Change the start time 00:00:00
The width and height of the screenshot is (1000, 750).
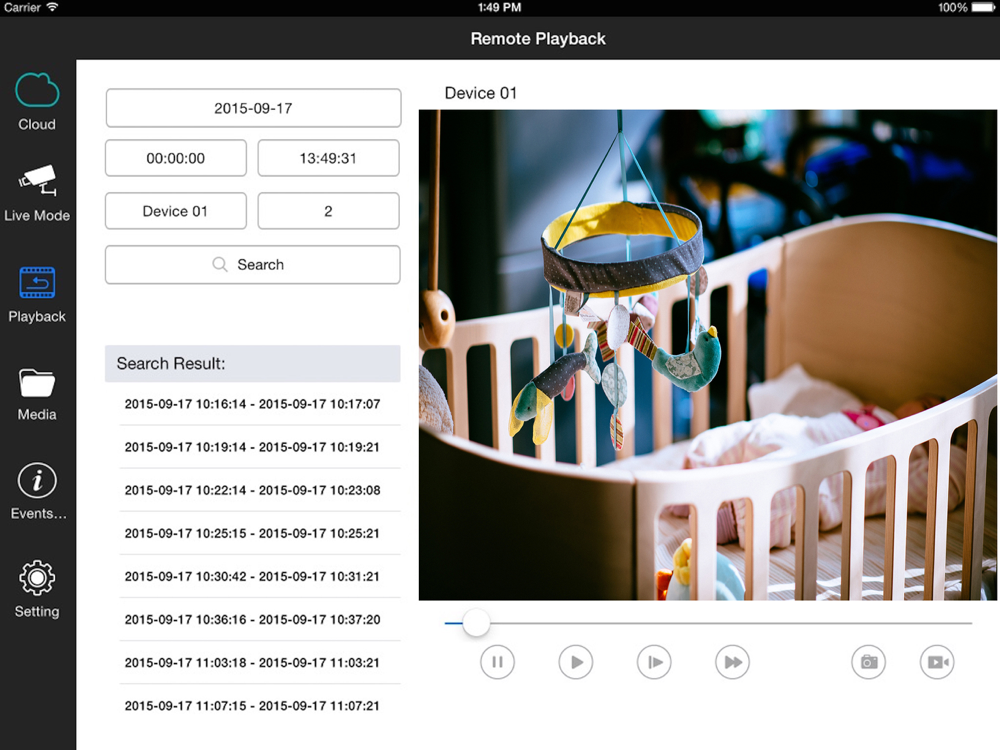pyautogui.click(x=175, y=158)
